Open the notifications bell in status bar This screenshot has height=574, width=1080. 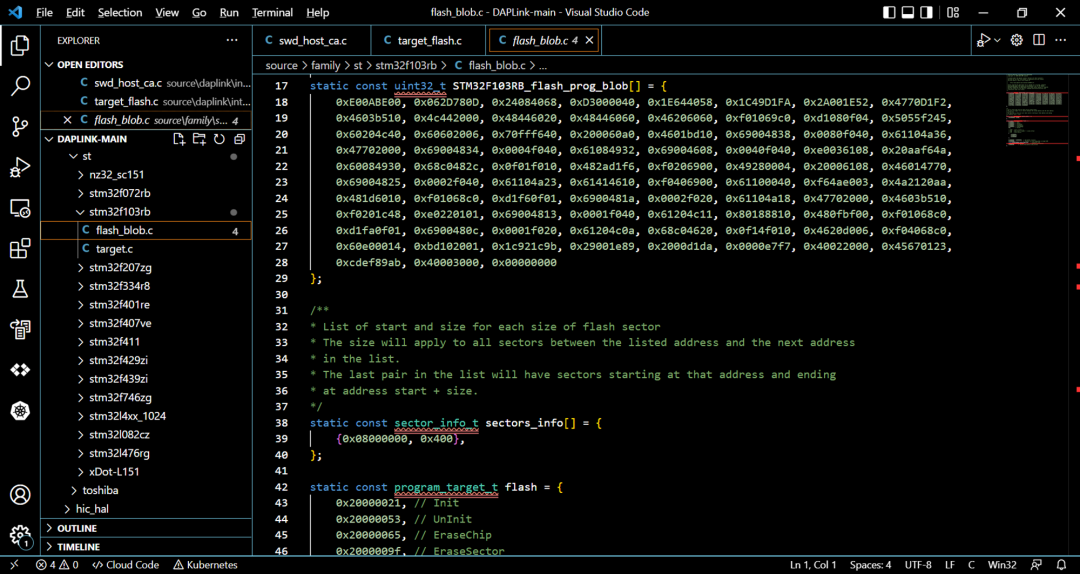pyautogui.click(x=1061, y=565)
